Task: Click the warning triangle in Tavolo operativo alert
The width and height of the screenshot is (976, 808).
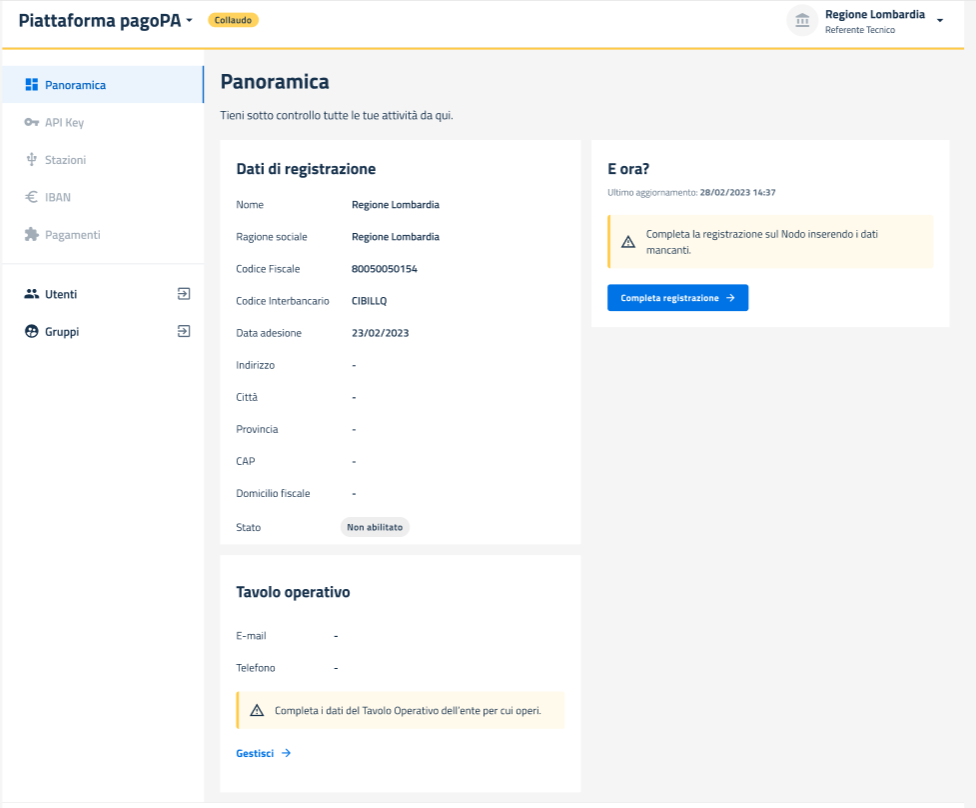Action: pos(257,710)
